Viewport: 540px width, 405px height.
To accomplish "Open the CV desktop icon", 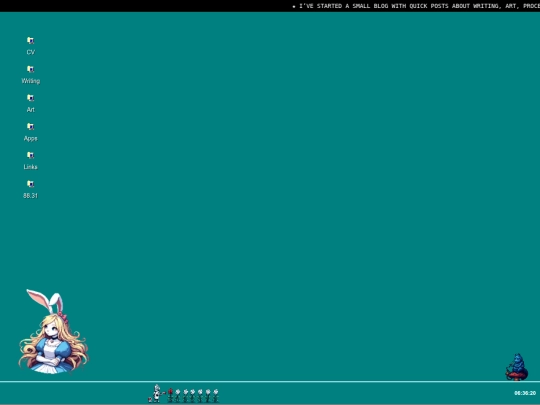I will (31, 45).
